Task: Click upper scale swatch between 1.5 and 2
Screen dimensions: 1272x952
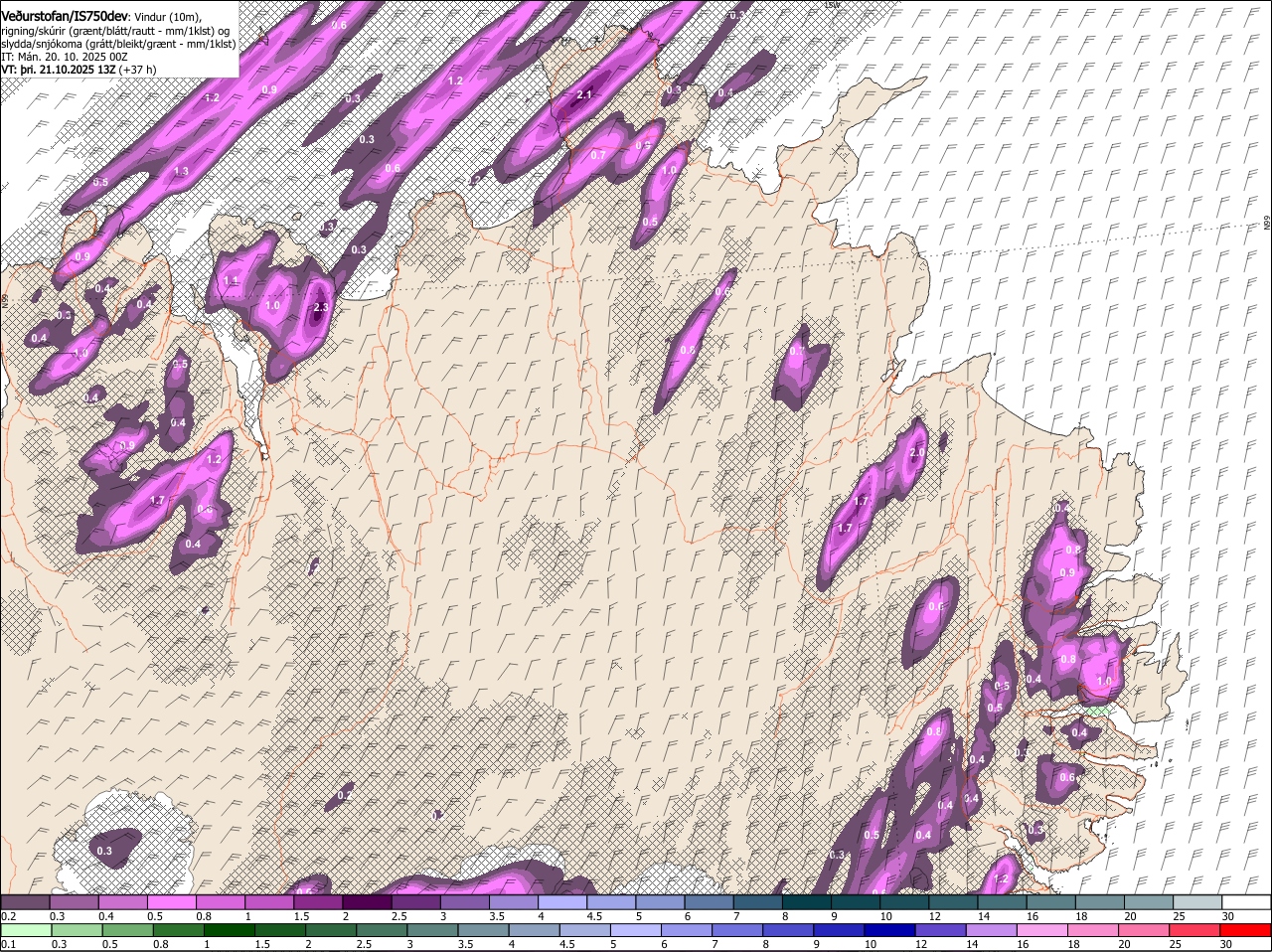Action: click(x=318, y=902)
